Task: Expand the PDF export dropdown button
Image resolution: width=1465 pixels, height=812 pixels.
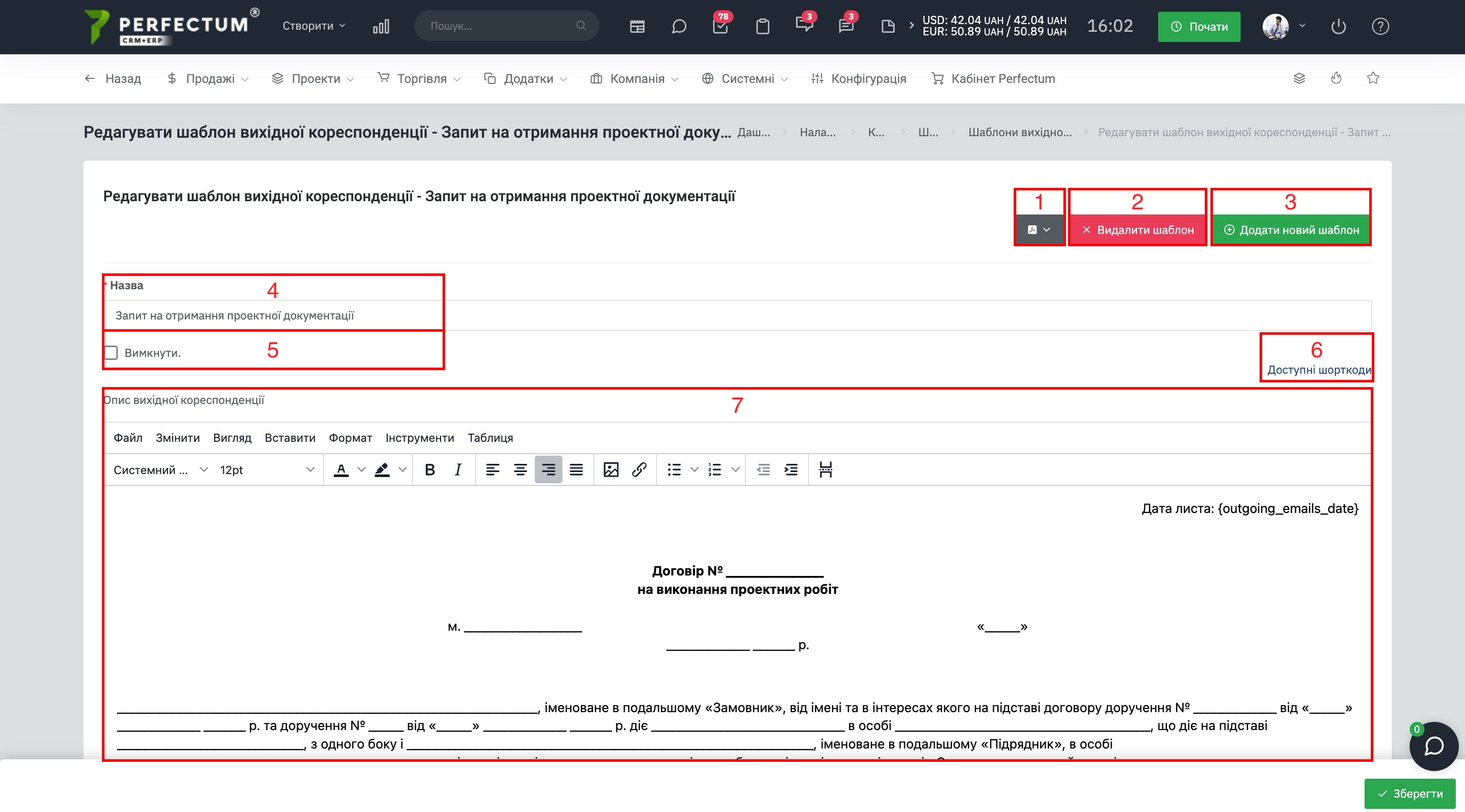Action: pyautogui.click(x=1038, y=229)
